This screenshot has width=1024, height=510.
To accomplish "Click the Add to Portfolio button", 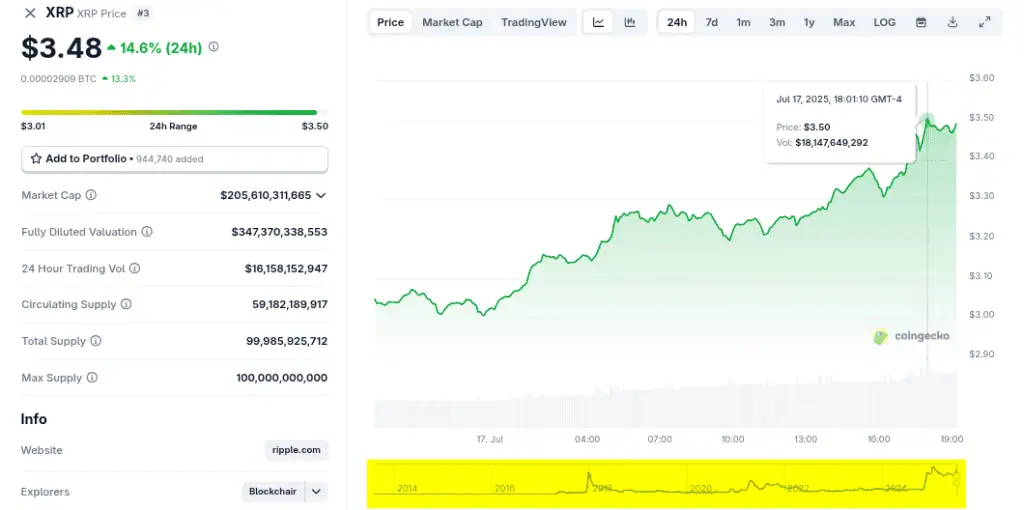I will 174,159.
